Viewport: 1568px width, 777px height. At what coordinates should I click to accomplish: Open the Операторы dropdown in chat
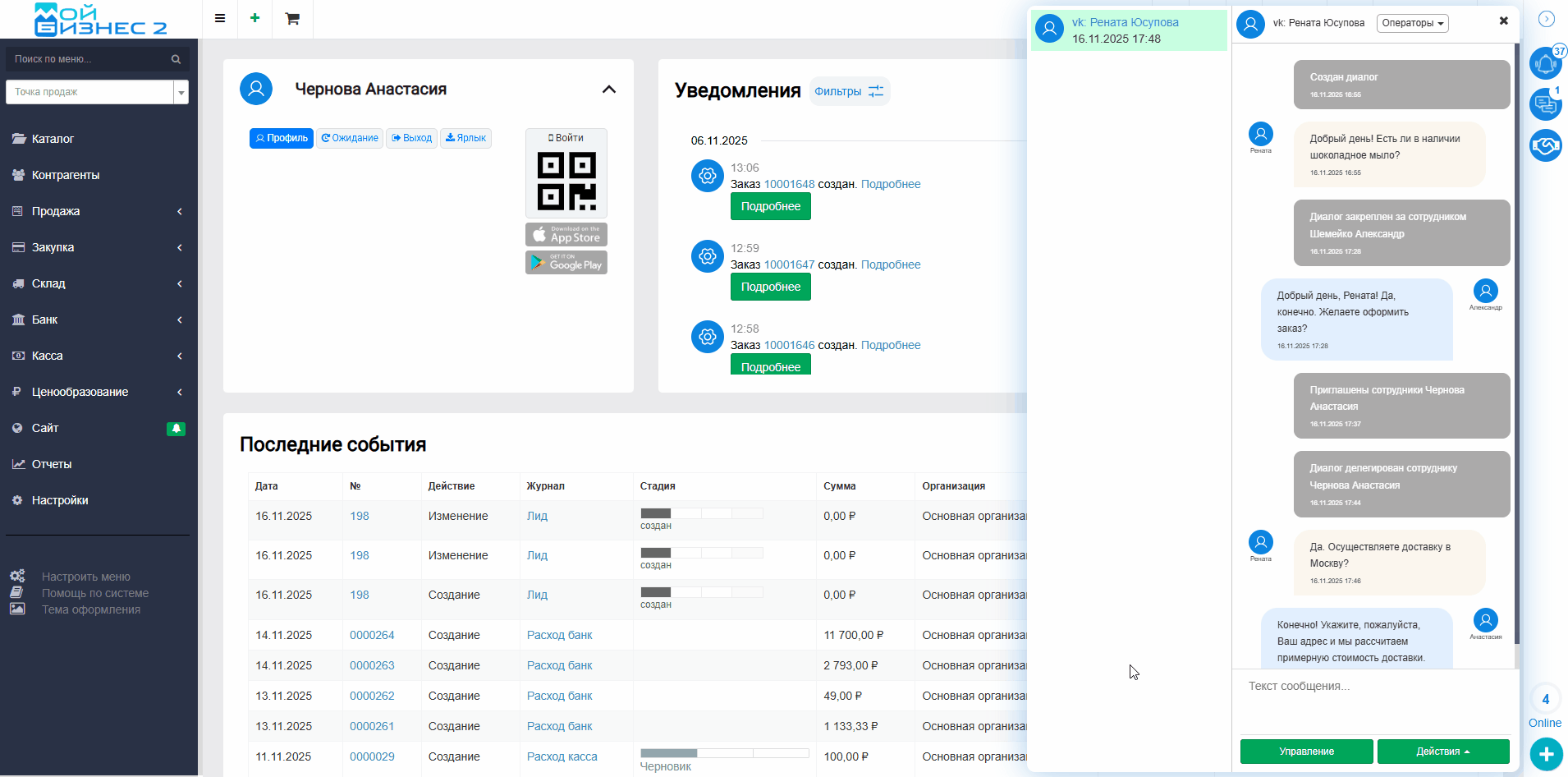click(1412, 23)
